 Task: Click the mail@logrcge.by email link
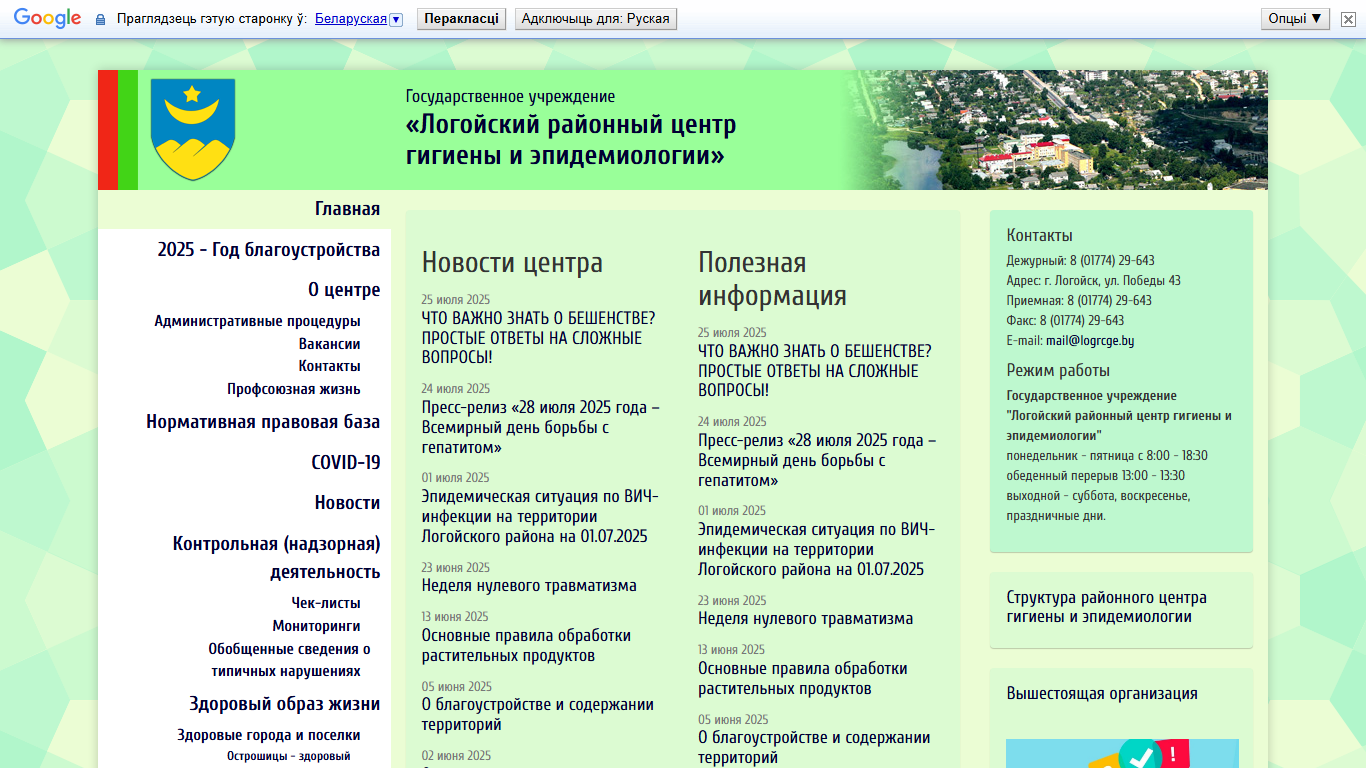pos(1090,341)
